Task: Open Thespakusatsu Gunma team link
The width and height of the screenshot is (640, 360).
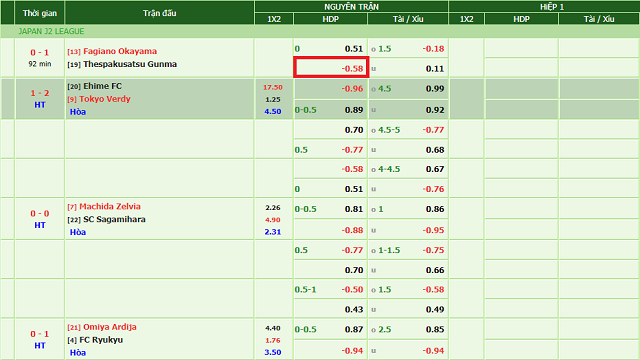Action: pos(130,64)
